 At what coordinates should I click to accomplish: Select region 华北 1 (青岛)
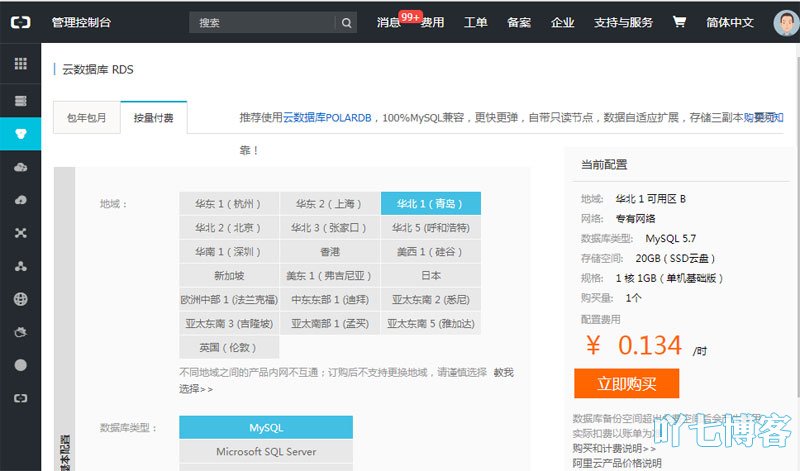pos(431,204)
